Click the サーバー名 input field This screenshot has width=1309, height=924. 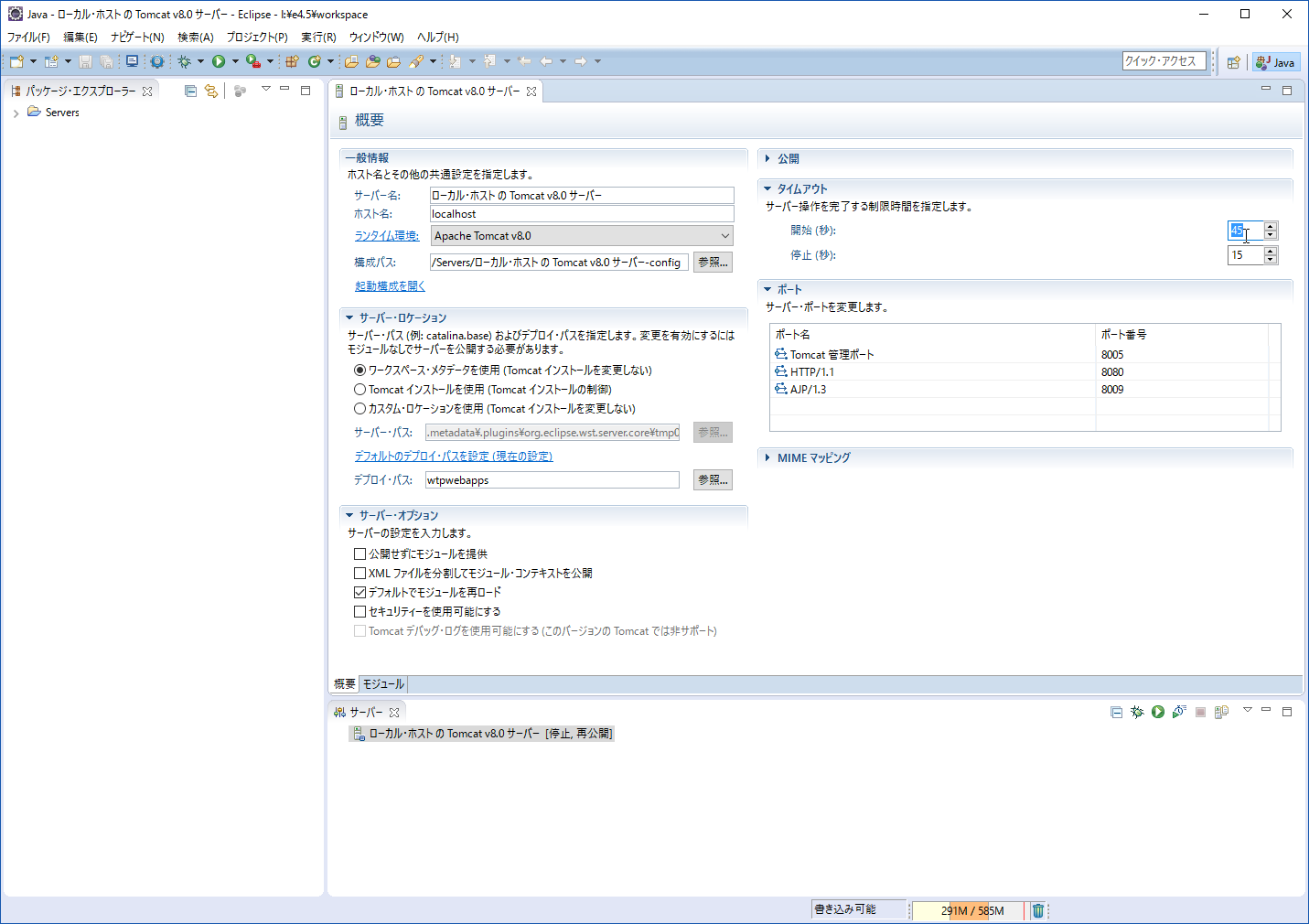pos(582,195)
